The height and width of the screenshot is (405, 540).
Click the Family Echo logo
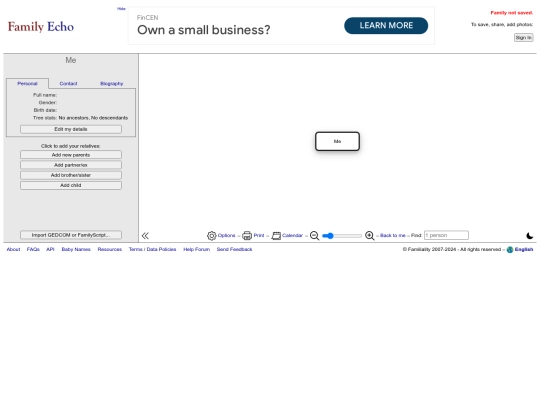click(41, 27)
